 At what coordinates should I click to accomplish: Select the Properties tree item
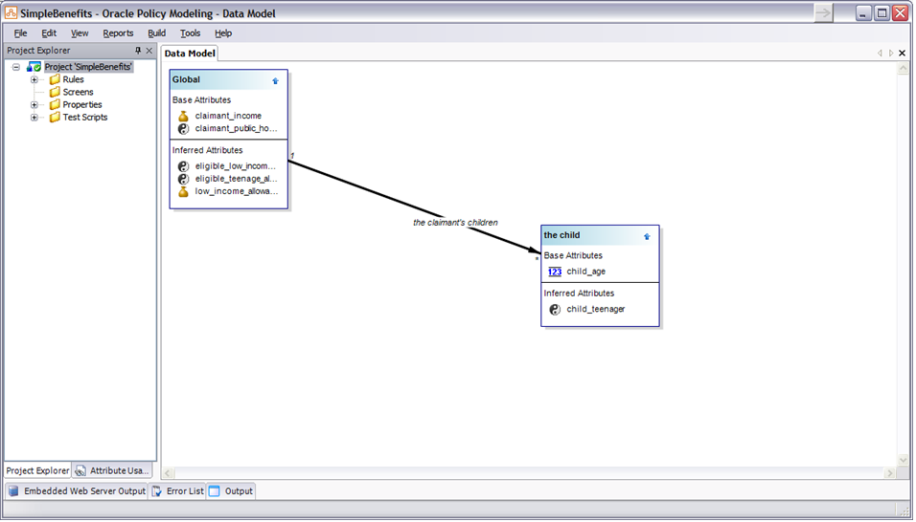[x=82, y=105]
